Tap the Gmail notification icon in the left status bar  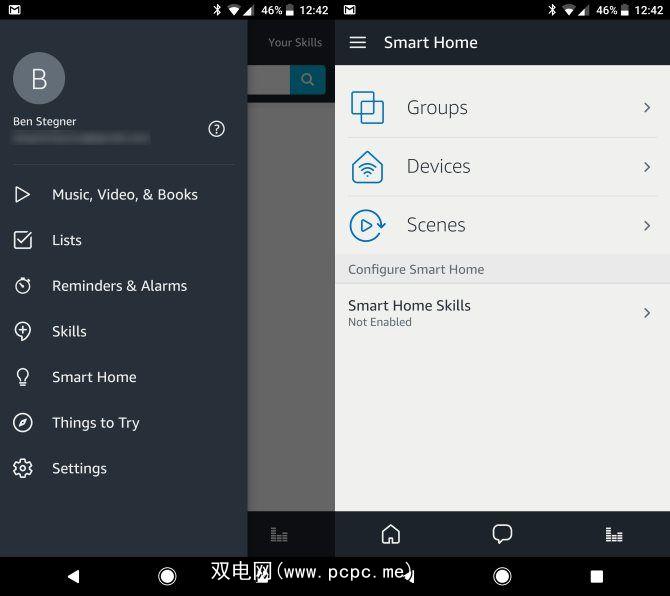click(15, 10)
